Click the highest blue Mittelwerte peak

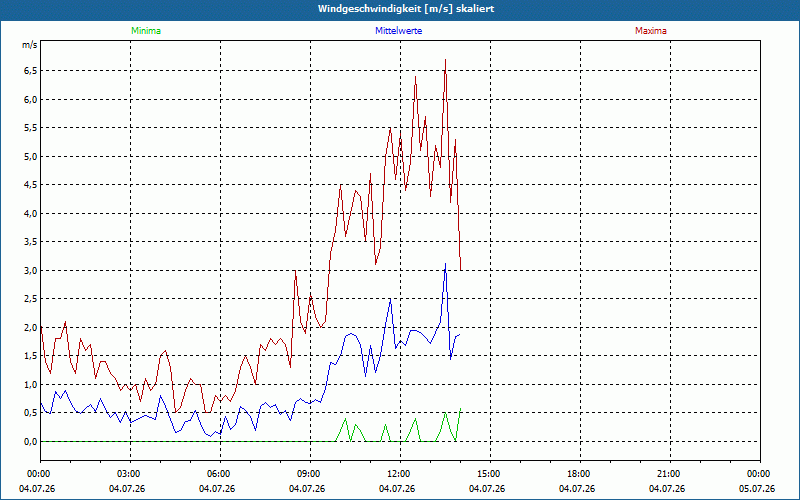coord(445,264)
